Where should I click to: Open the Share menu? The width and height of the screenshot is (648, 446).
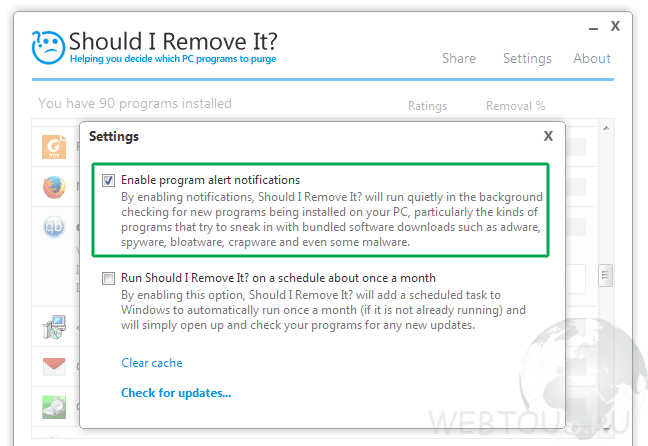(x=459, y=58)
